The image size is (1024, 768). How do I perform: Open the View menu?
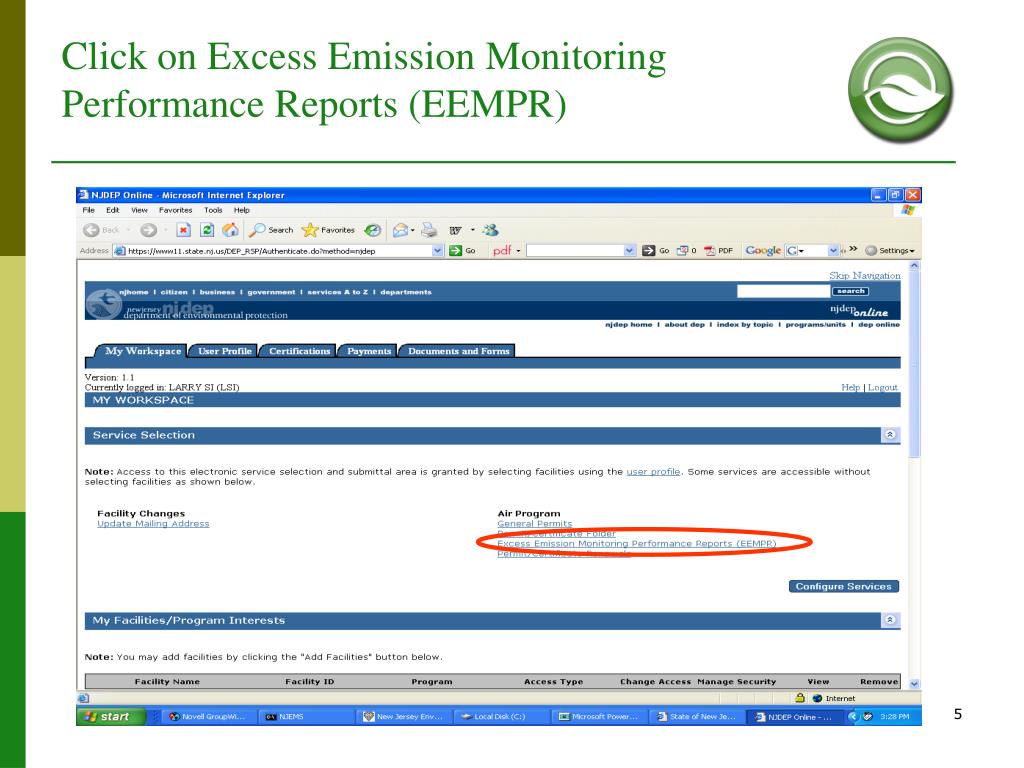139,210
